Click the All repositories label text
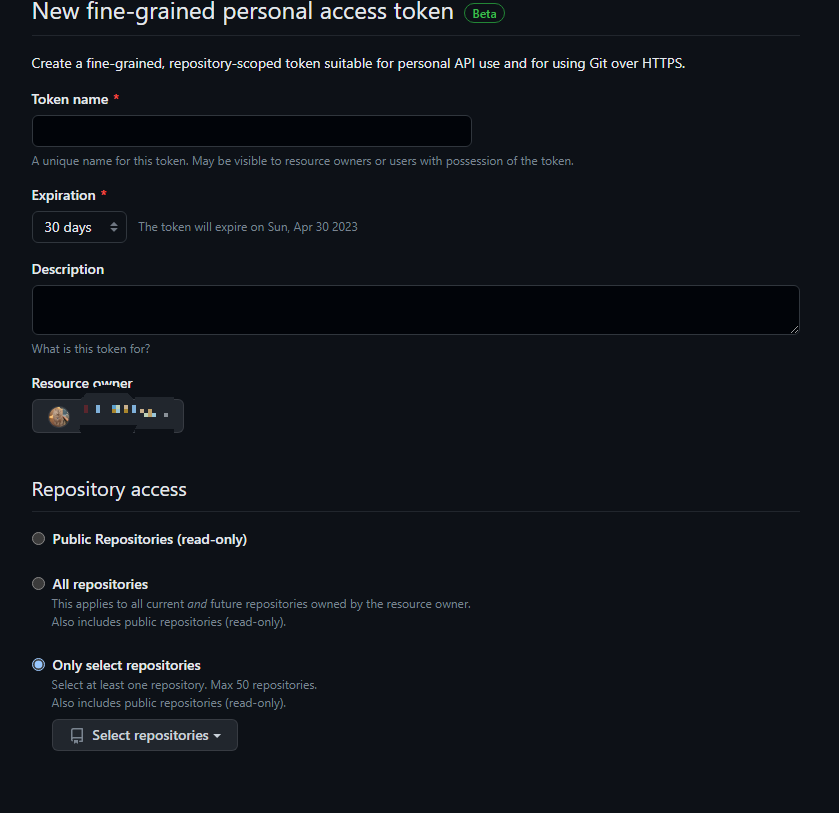839x813 pixels. [x=100, y=584]
